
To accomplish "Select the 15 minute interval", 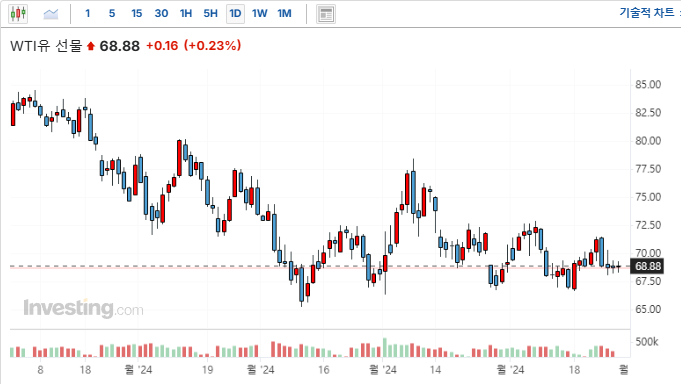I will pyautogui.click(x=137, y=13).
